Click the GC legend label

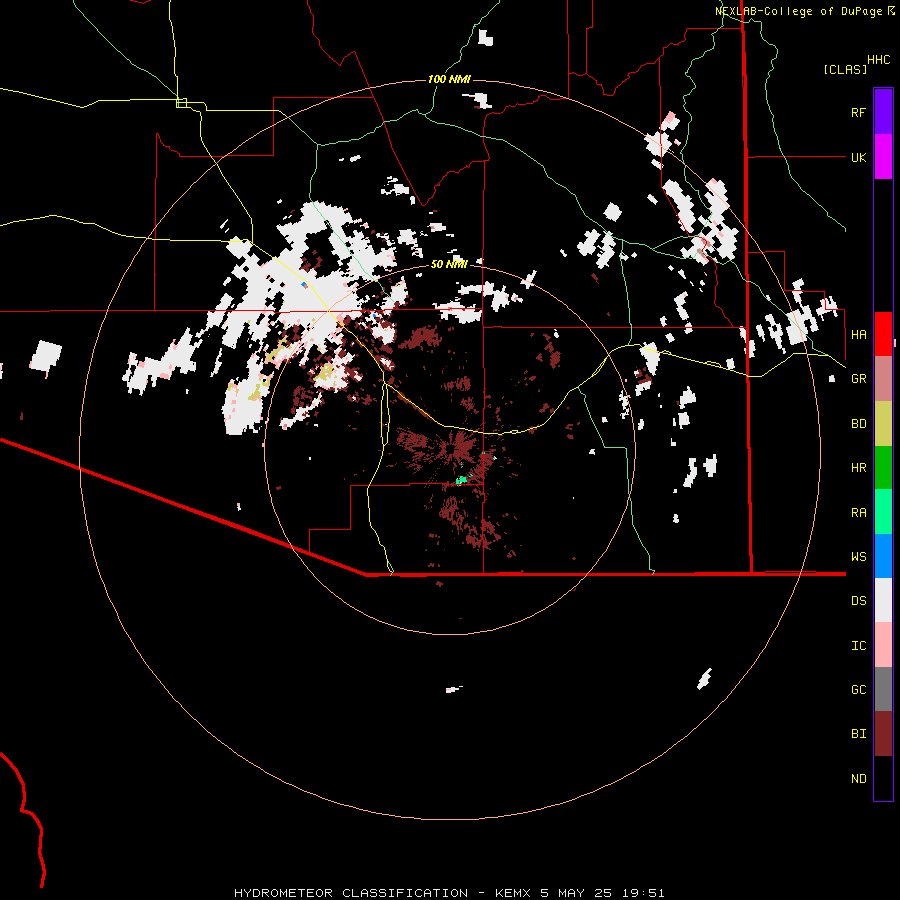coord(858,689)
